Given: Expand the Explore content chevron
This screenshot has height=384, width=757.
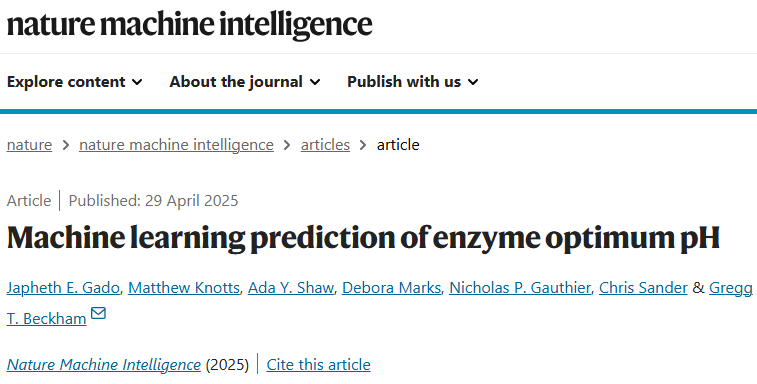Looking at the screenshot, I should 137,82.
